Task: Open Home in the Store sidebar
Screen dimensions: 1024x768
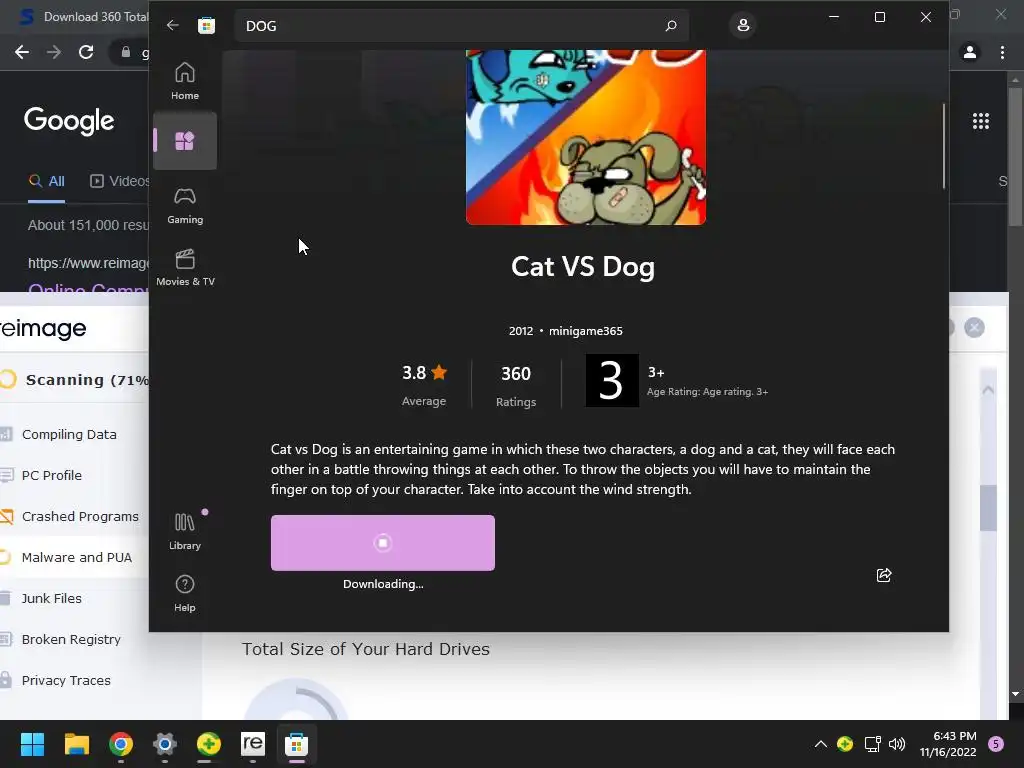Action: [x=185, y=81]
